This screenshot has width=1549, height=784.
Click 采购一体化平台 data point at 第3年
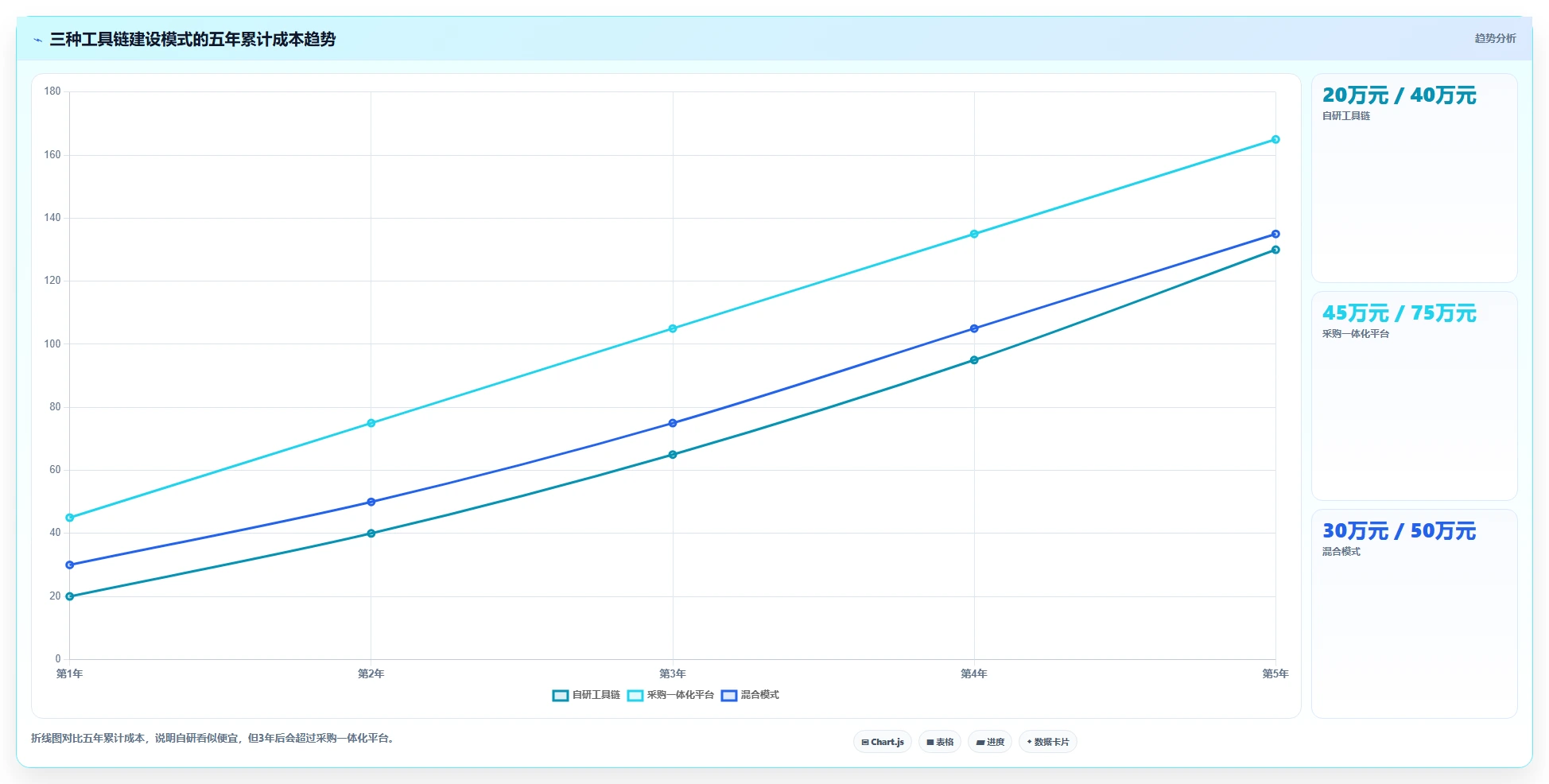(673, 328)
